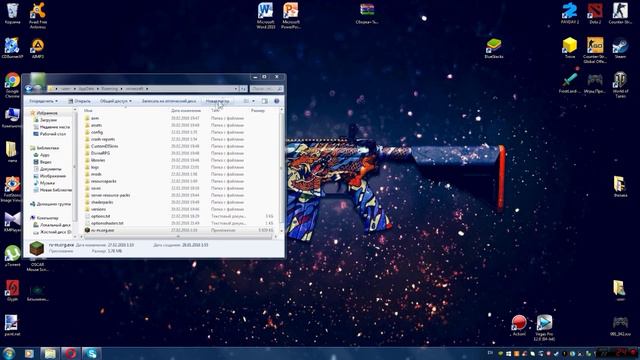Expand the address bar history dropdown
Viewport: 640px width, 360px height.
(236, 89)
